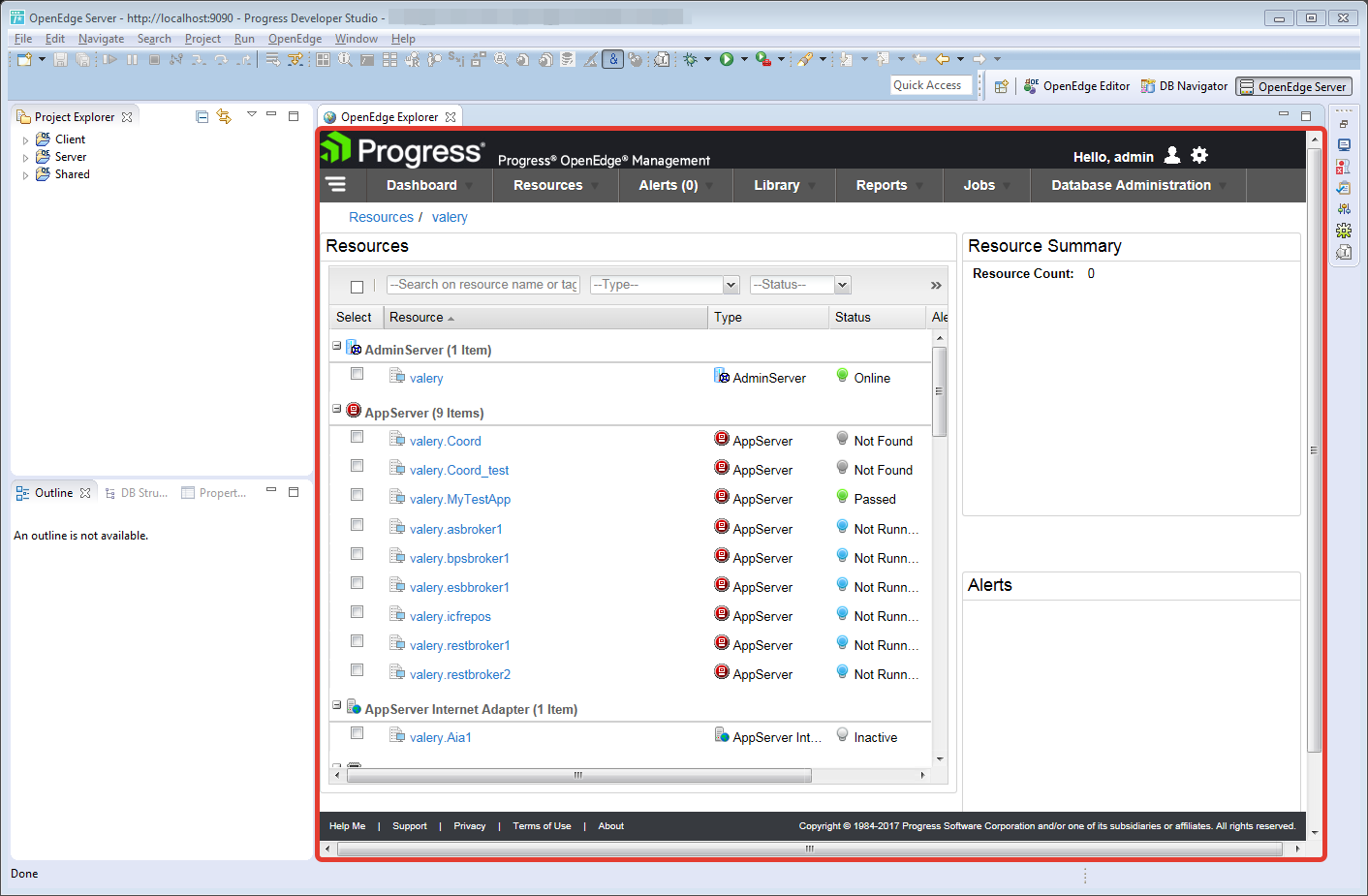Screen dimensions: 1368x896
Task: Click the Quick Access field
Action: pyautogui.click(x=931, y=85)
